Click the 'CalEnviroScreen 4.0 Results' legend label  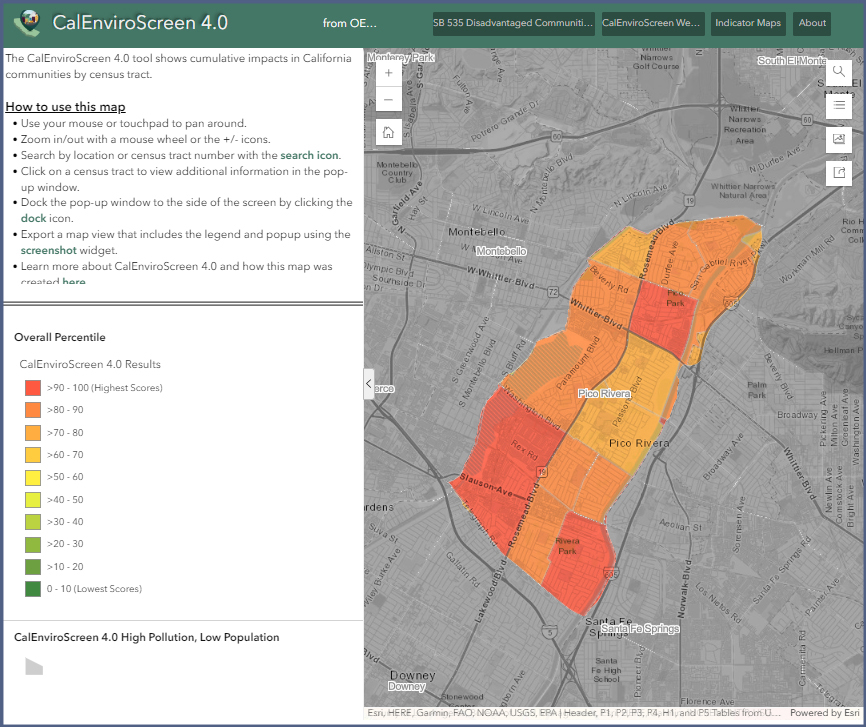(x=90, y=364)
